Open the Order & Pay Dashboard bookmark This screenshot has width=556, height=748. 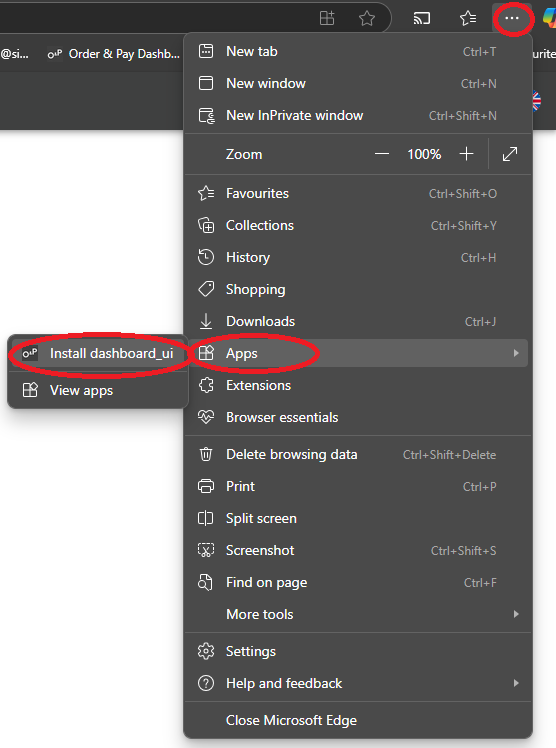pyautogui.click(x=114, y=54)
